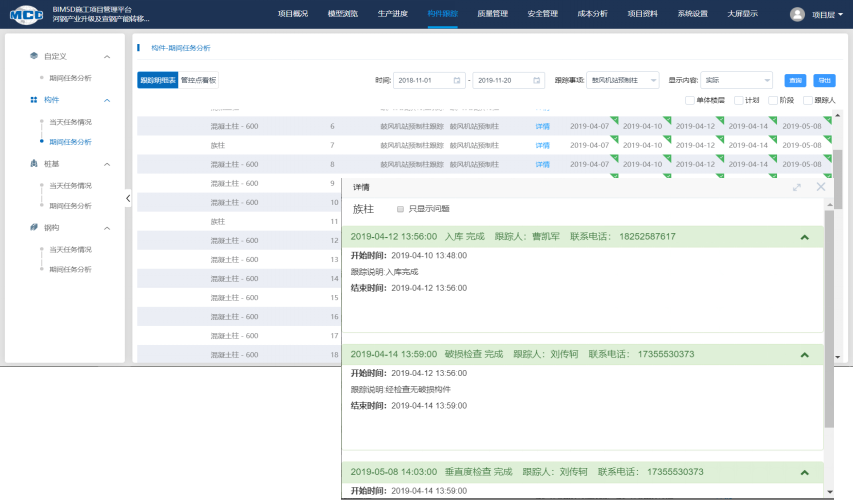The image size is (854, 500).
Task: Tick the 跟踪人 checkbox
Action: pyautogui.click(x=808, y=100)
